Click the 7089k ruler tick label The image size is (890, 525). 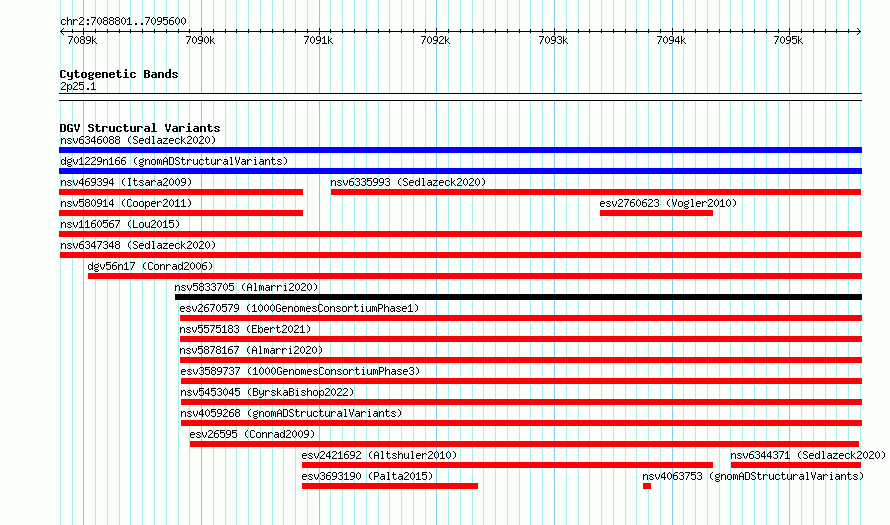[x=82, y=40]
